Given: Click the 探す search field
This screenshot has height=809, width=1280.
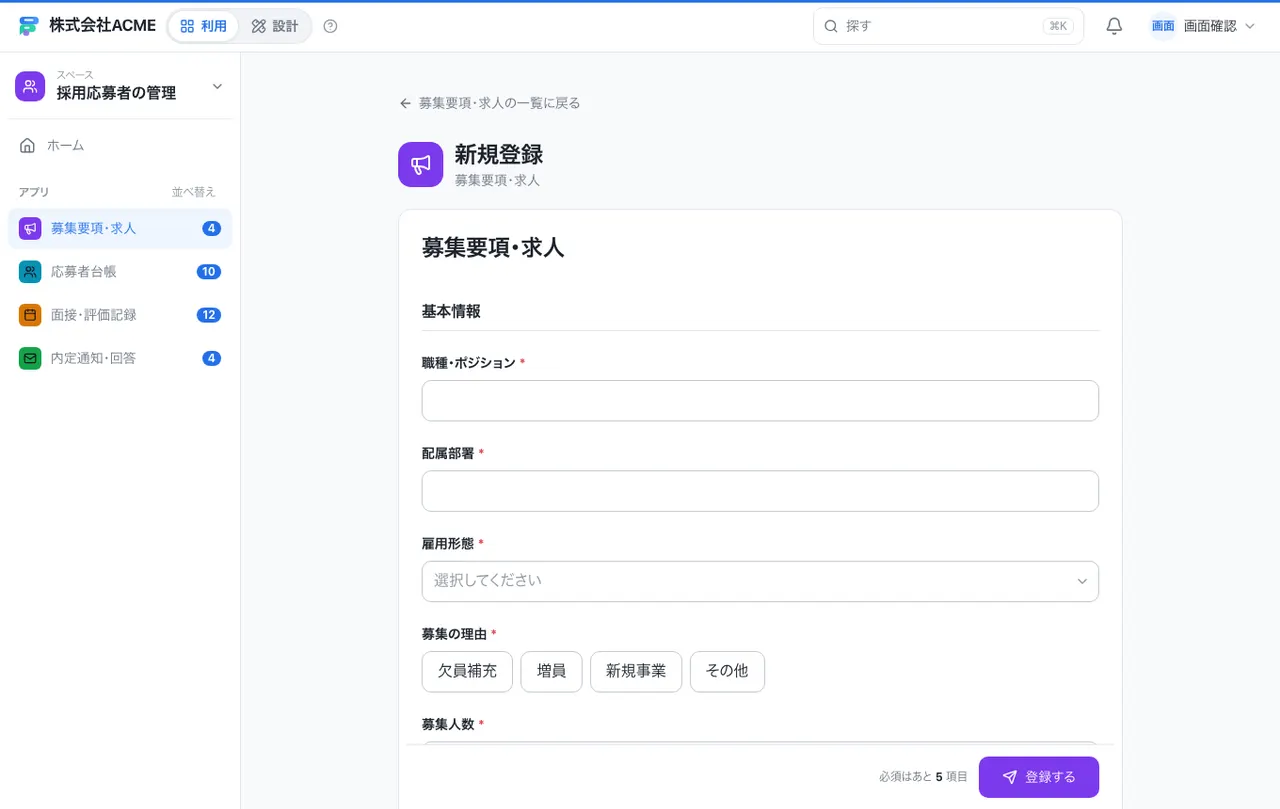Looking at the screenshot, I should (x=948, y=26).
